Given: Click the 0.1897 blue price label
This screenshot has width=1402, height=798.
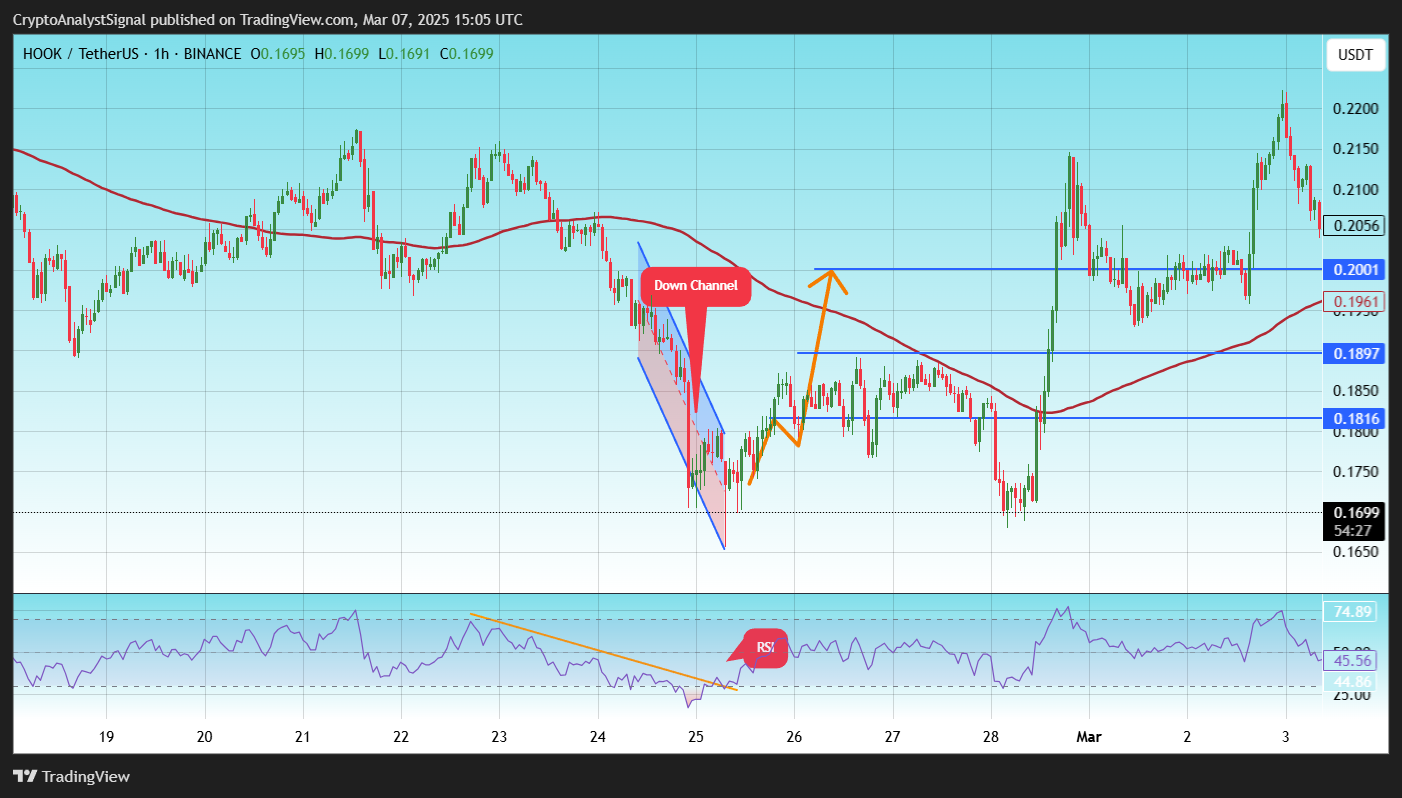Looking at the screenshot, I should click(x=1355, y=353).
